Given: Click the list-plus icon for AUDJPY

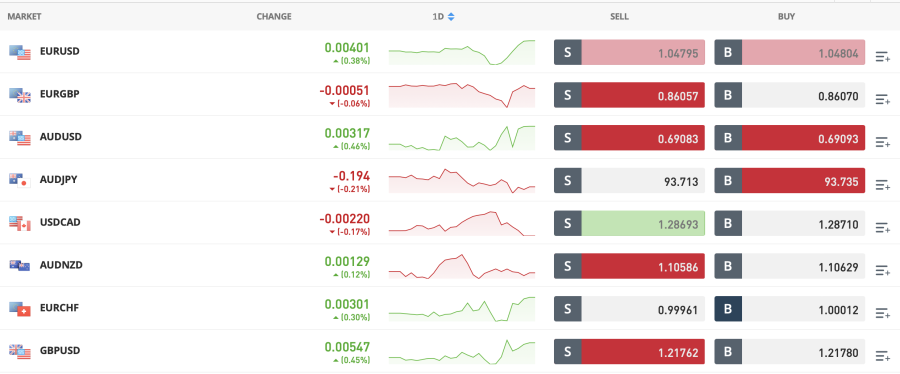Looking at the screenshot, I should (882, 185).
